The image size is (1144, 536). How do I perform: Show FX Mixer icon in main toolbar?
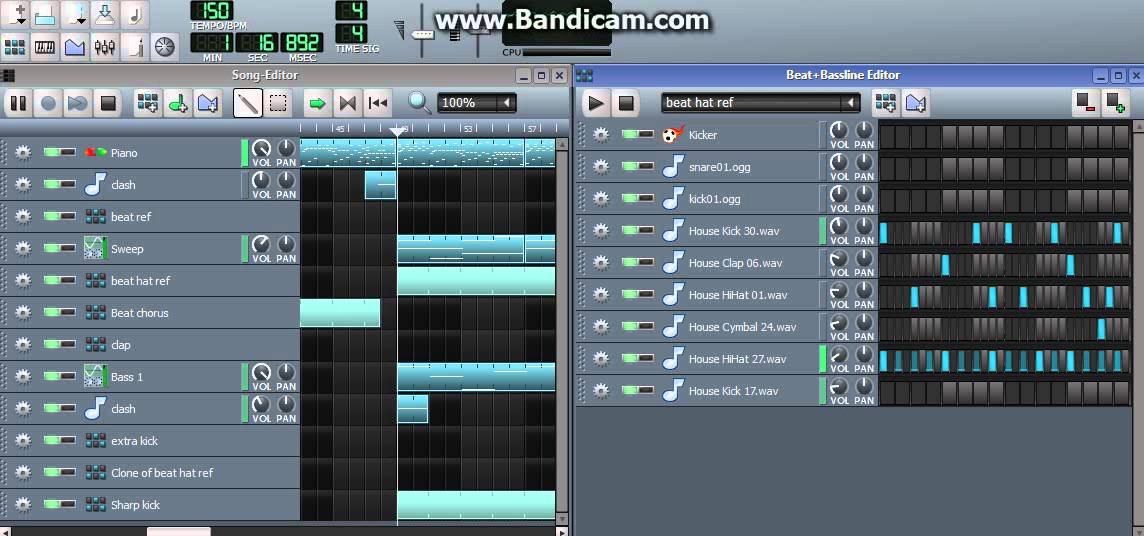point(104,47)
